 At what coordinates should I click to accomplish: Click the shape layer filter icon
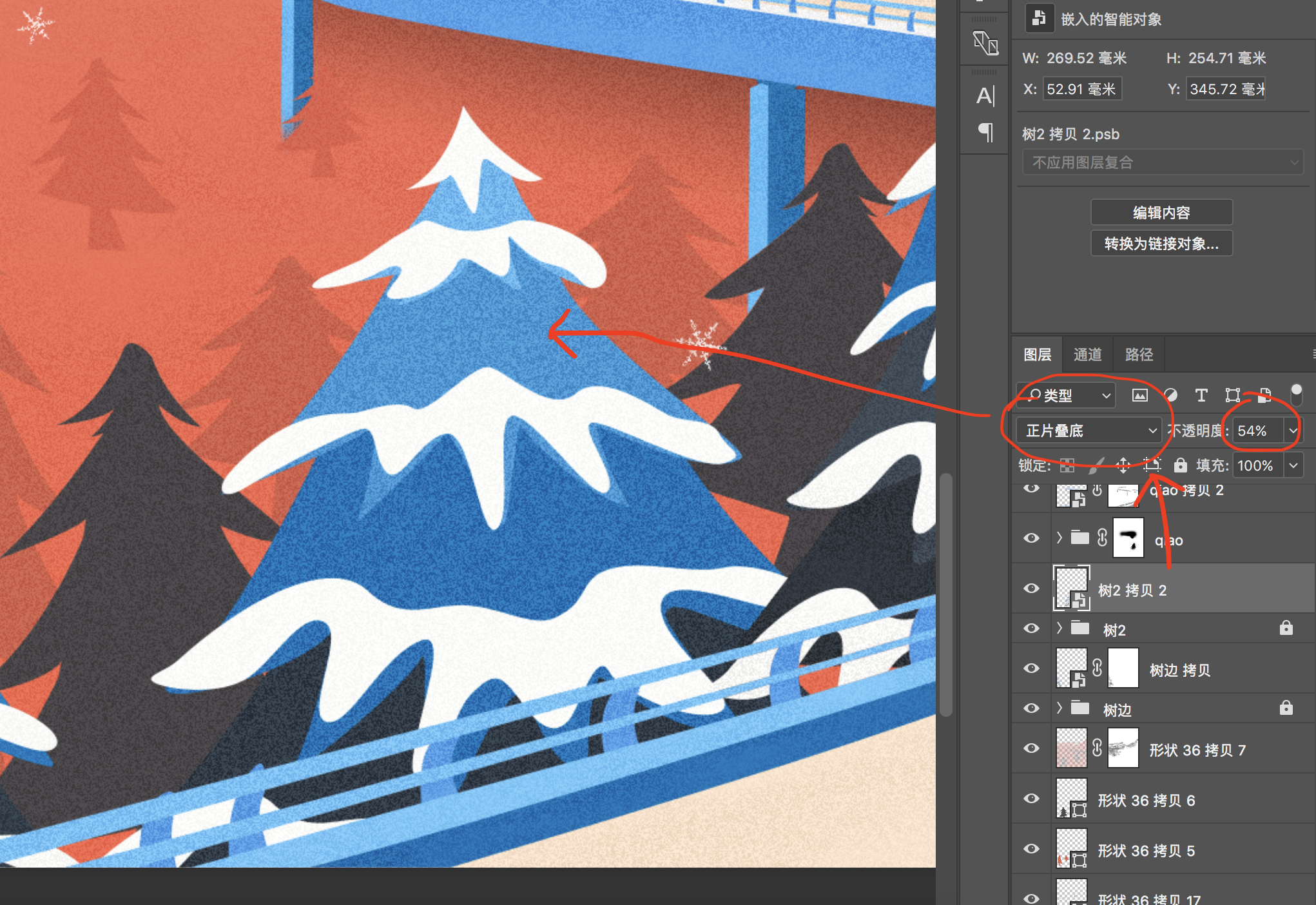click(x=1232, y=395)
